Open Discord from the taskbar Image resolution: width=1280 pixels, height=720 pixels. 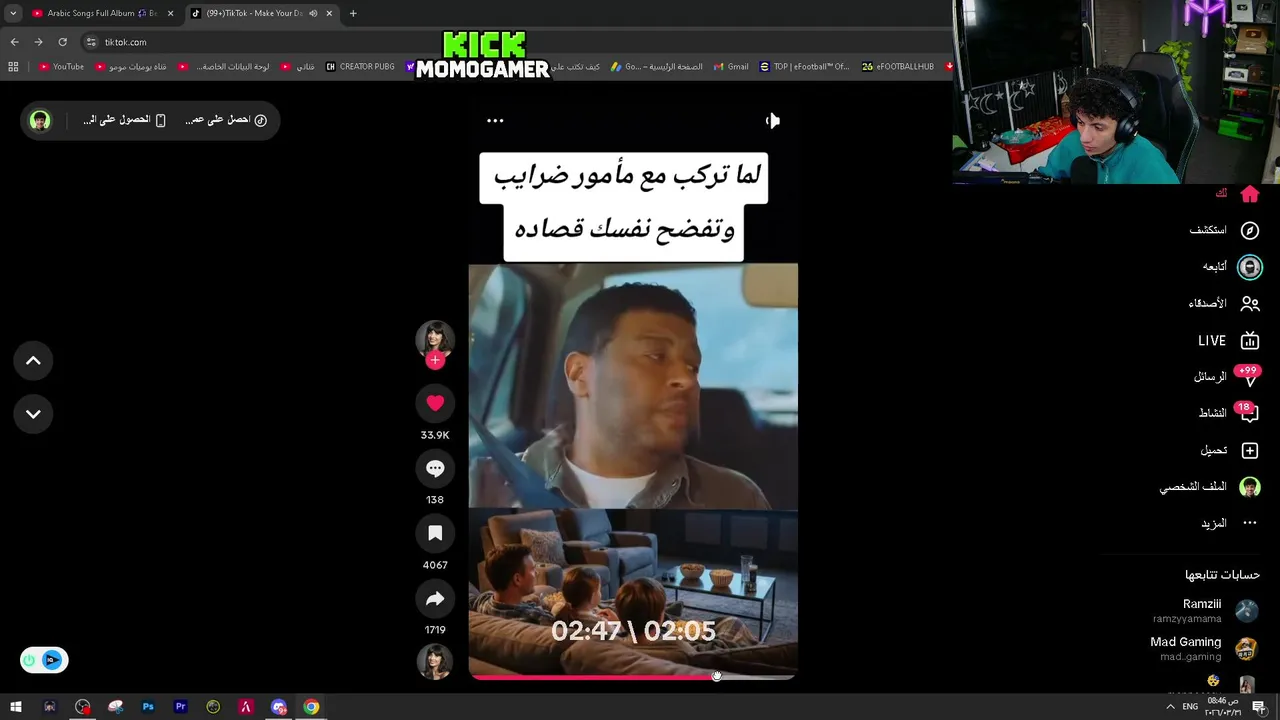279,707
